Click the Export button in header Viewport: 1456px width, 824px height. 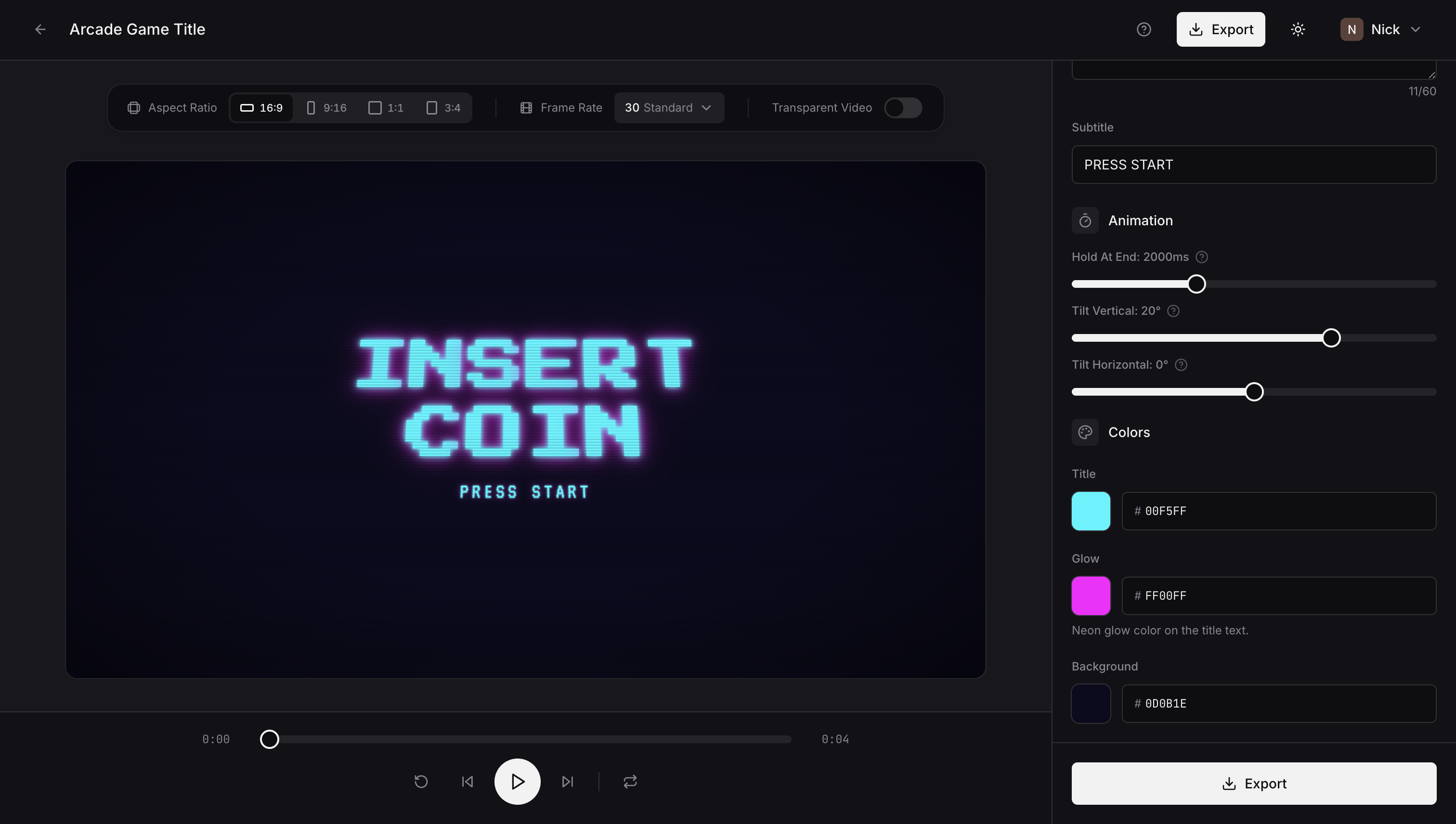pyautogui.click(x=1221, y=29)
